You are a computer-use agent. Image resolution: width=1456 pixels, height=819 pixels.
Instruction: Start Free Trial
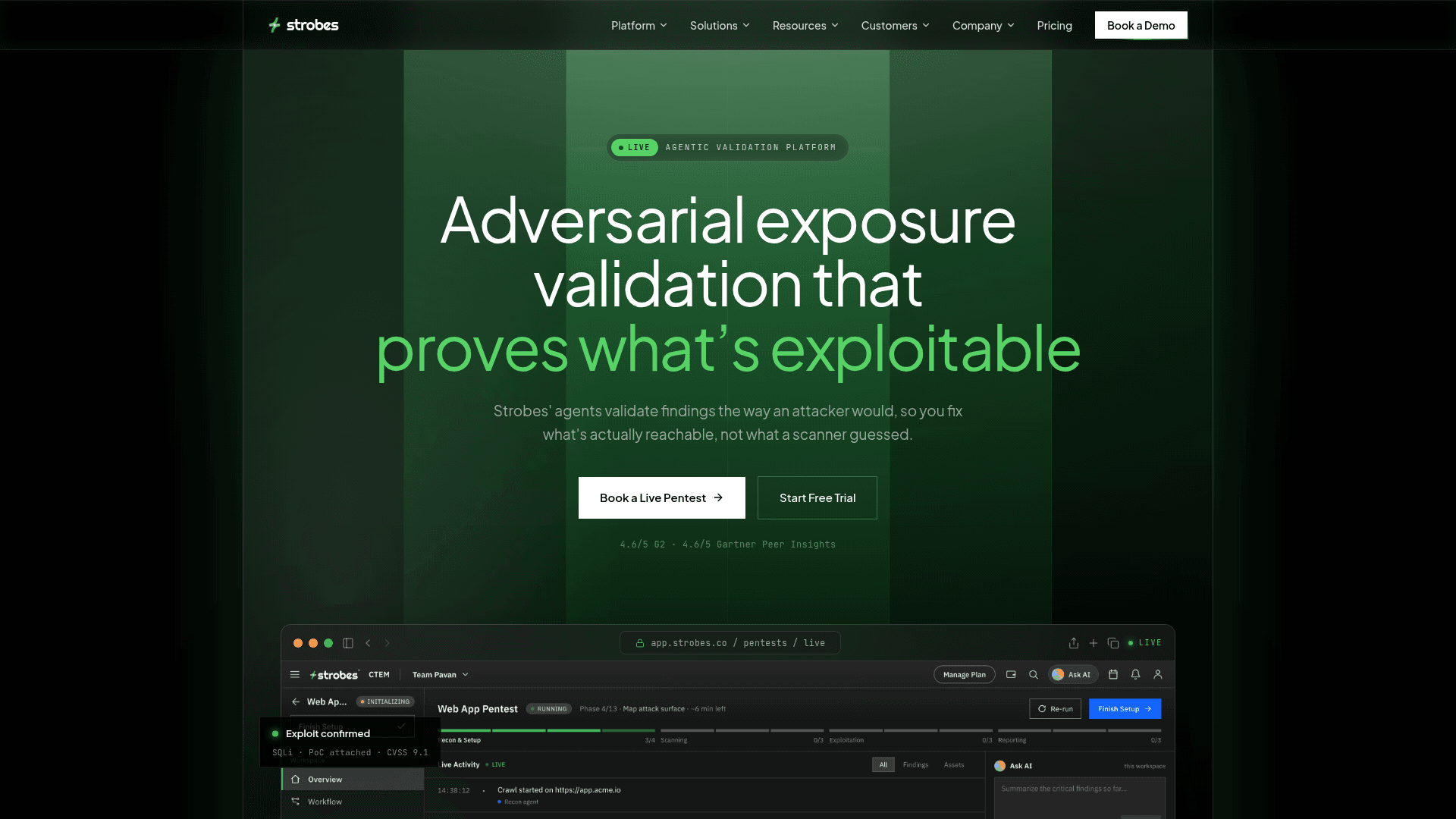[817, 497]
